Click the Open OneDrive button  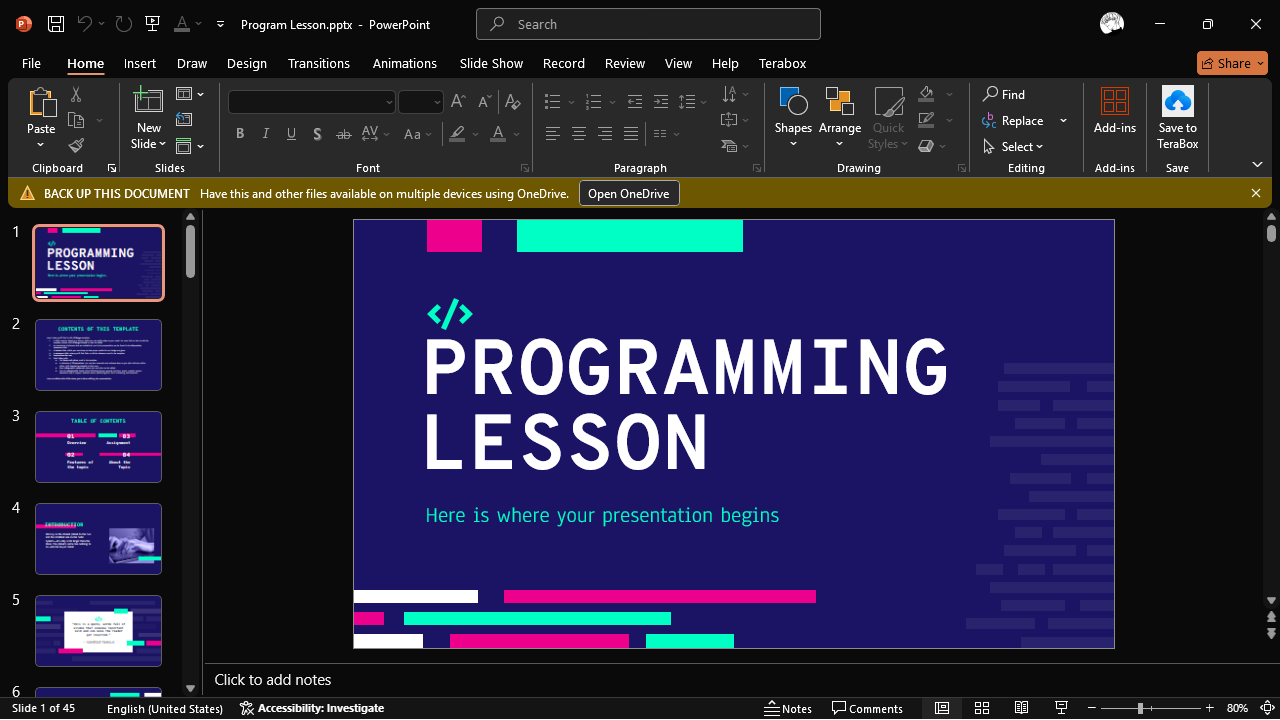coord(629,193)
